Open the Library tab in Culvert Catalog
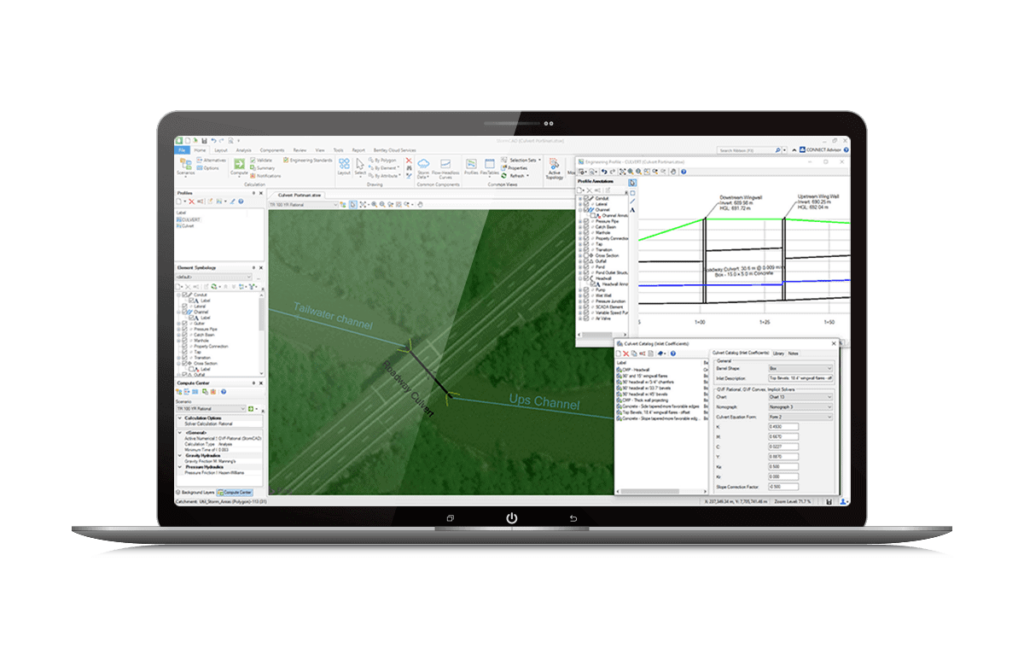This screenshot has width=1024, height=666. (x=779, y=353)
